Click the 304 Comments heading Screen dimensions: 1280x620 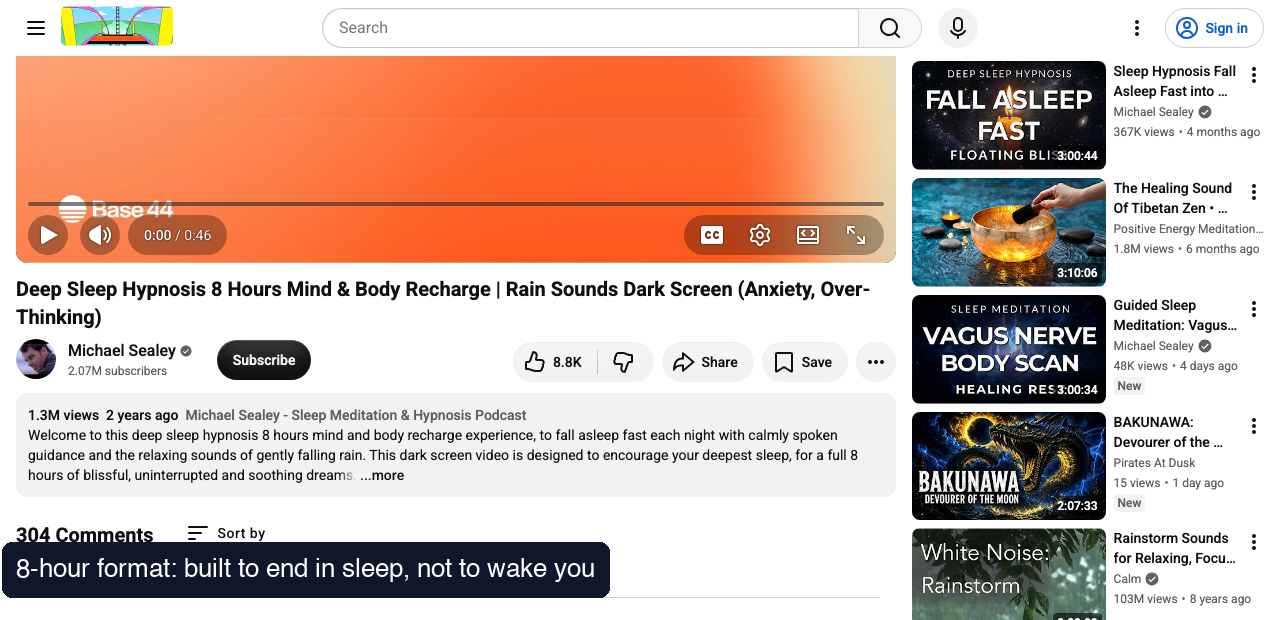click(85, 534)
